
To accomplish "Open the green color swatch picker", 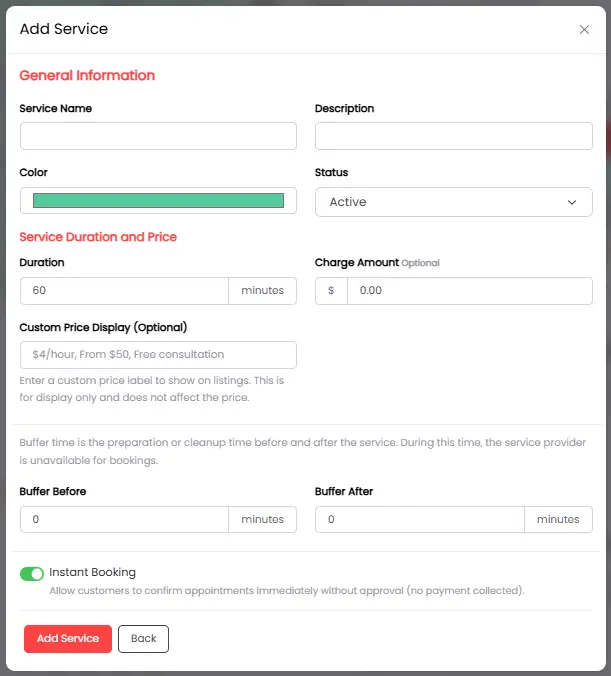I will [x=158, y=201].
